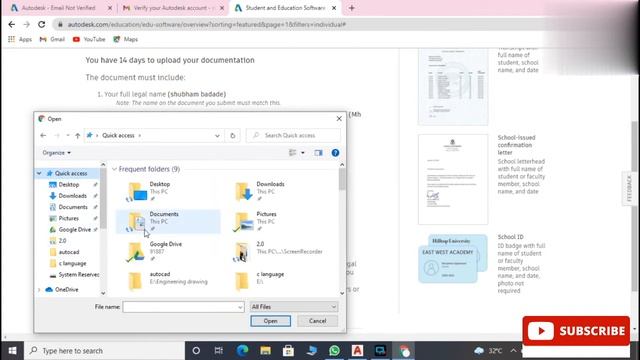This screenshot has width=640, height=360.
Task: Select Google Drive in navigation pane
Action: 74,230
